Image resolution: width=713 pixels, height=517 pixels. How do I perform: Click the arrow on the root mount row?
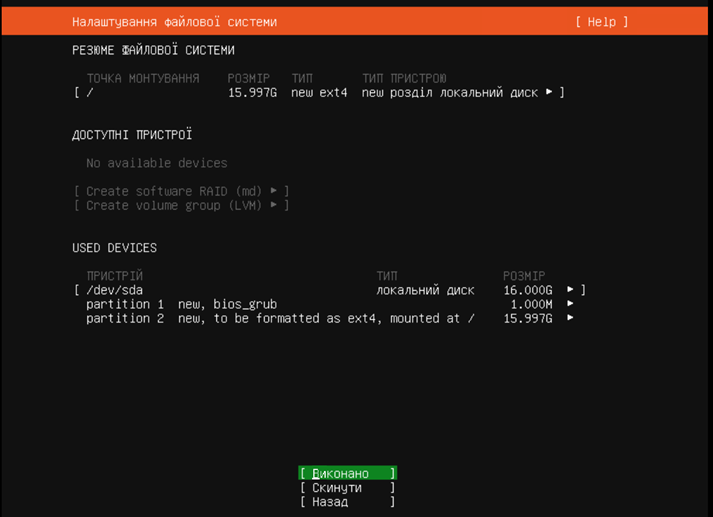(x=549, y=92)
